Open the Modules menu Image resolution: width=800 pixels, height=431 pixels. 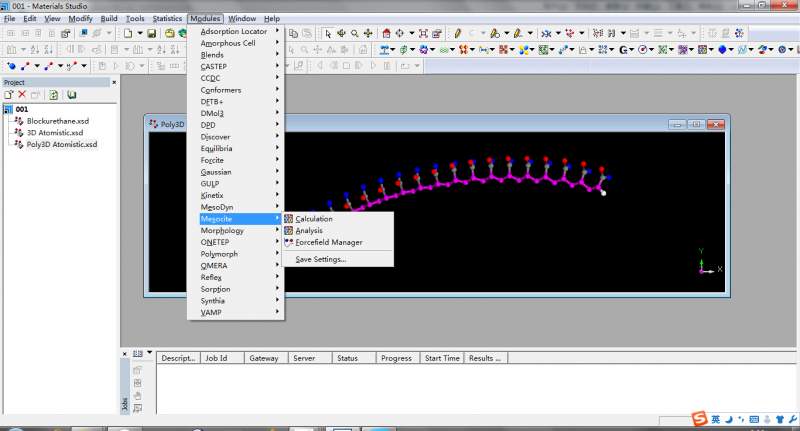pyautogui.click(x=205, y=18)
